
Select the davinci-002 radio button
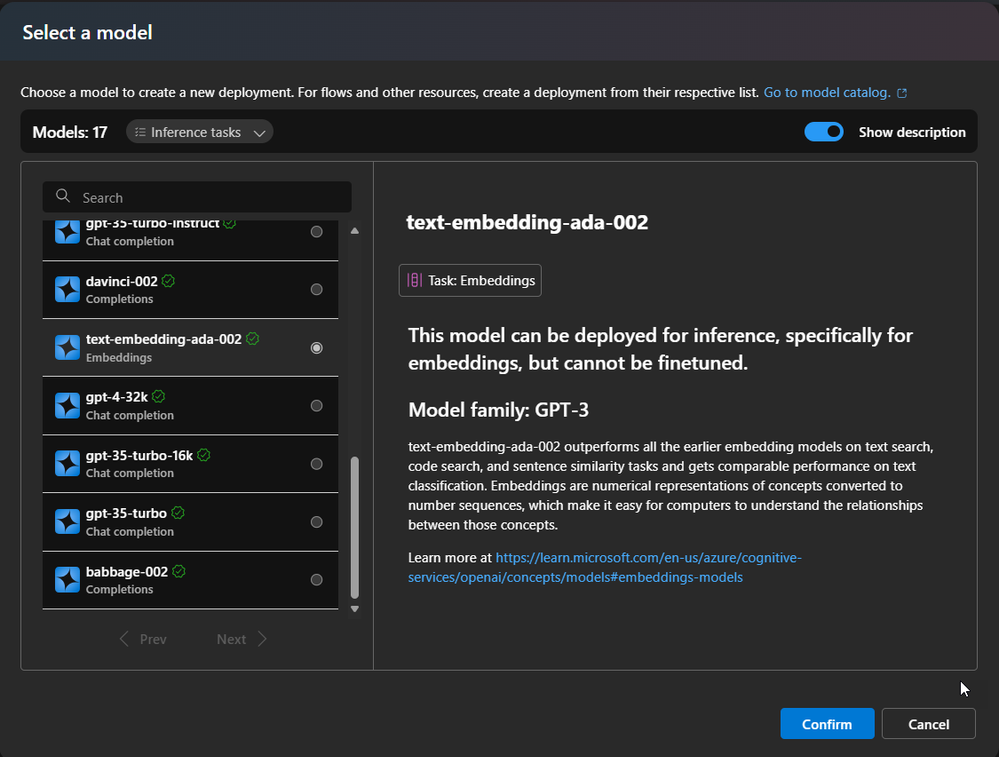click(x=317, y=289)
